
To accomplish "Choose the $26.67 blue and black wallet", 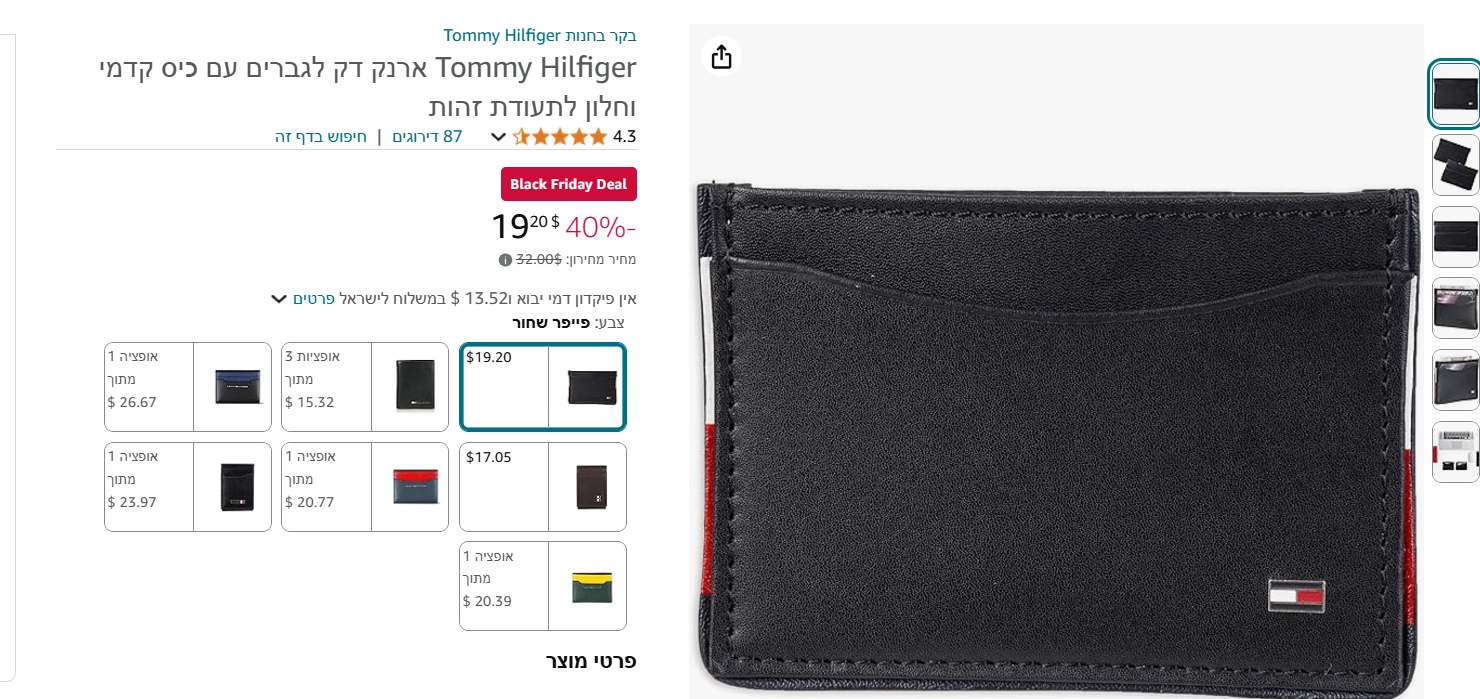I will [x=188, y=387].
